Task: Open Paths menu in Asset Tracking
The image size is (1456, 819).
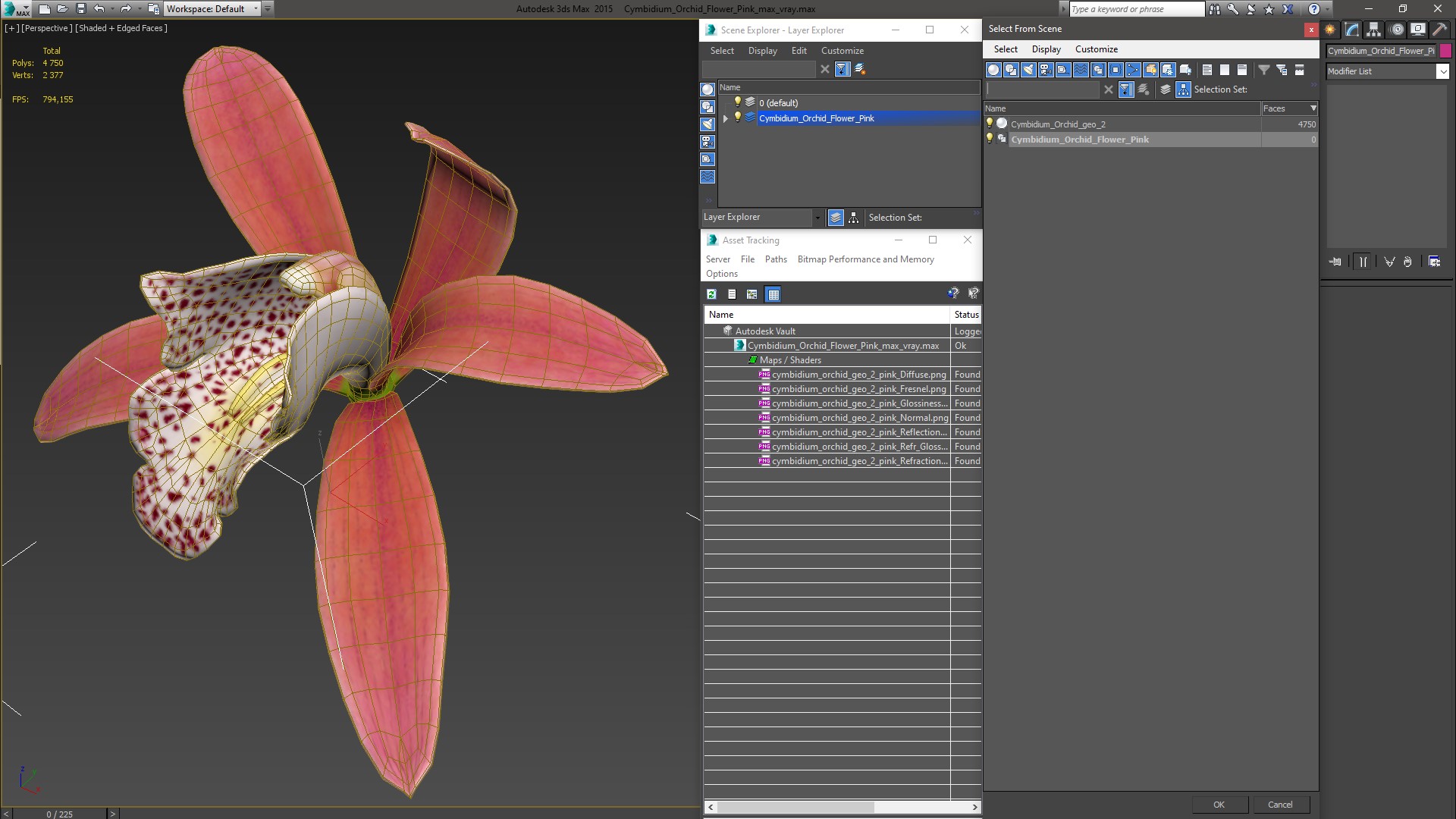Action: 776,259
